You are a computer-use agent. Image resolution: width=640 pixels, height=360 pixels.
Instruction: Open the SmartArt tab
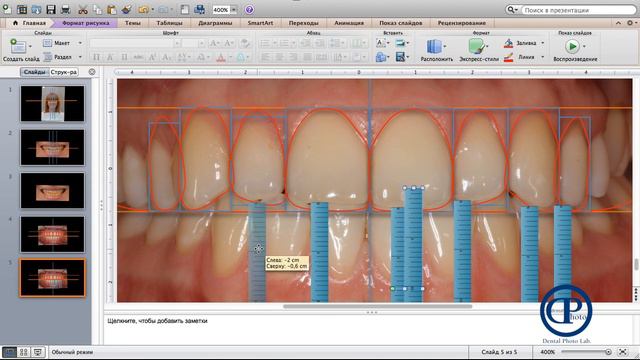[260, 23]
